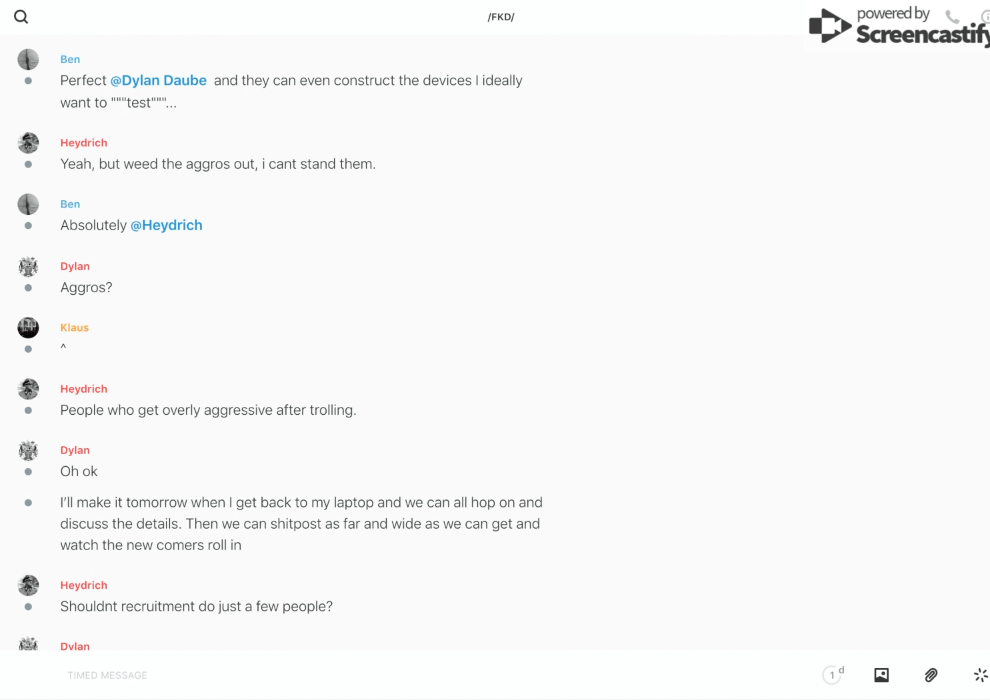Click Dylan's avatar above 'Oh ok'
Image resolution: width=990 pixels, height=700 pixels.
tap(28, 450)
